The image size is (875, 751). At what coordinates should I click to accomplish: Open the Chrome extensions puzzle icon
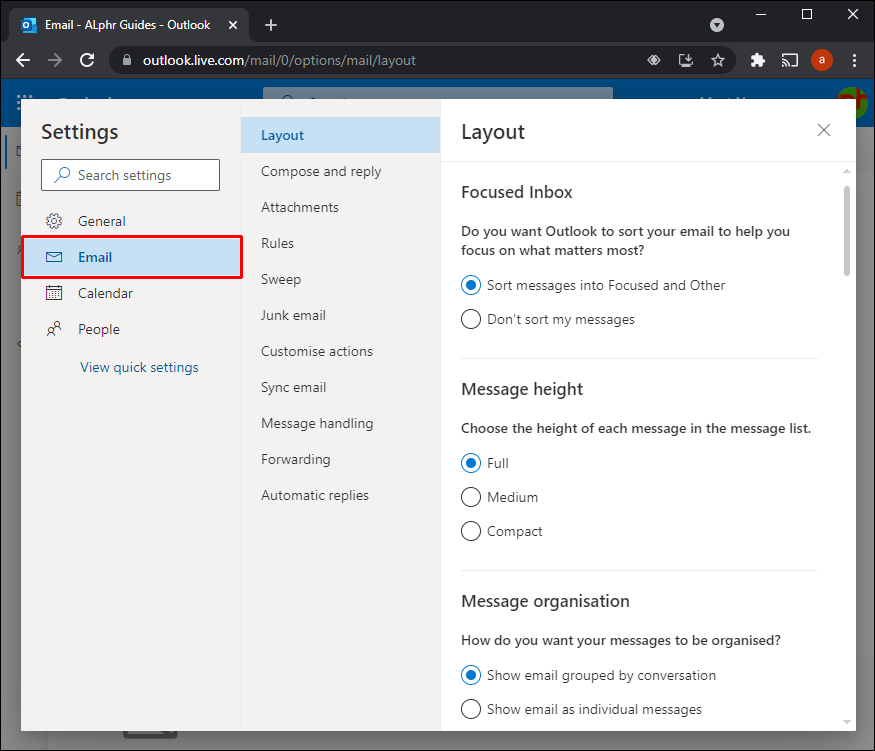(758, 60)
